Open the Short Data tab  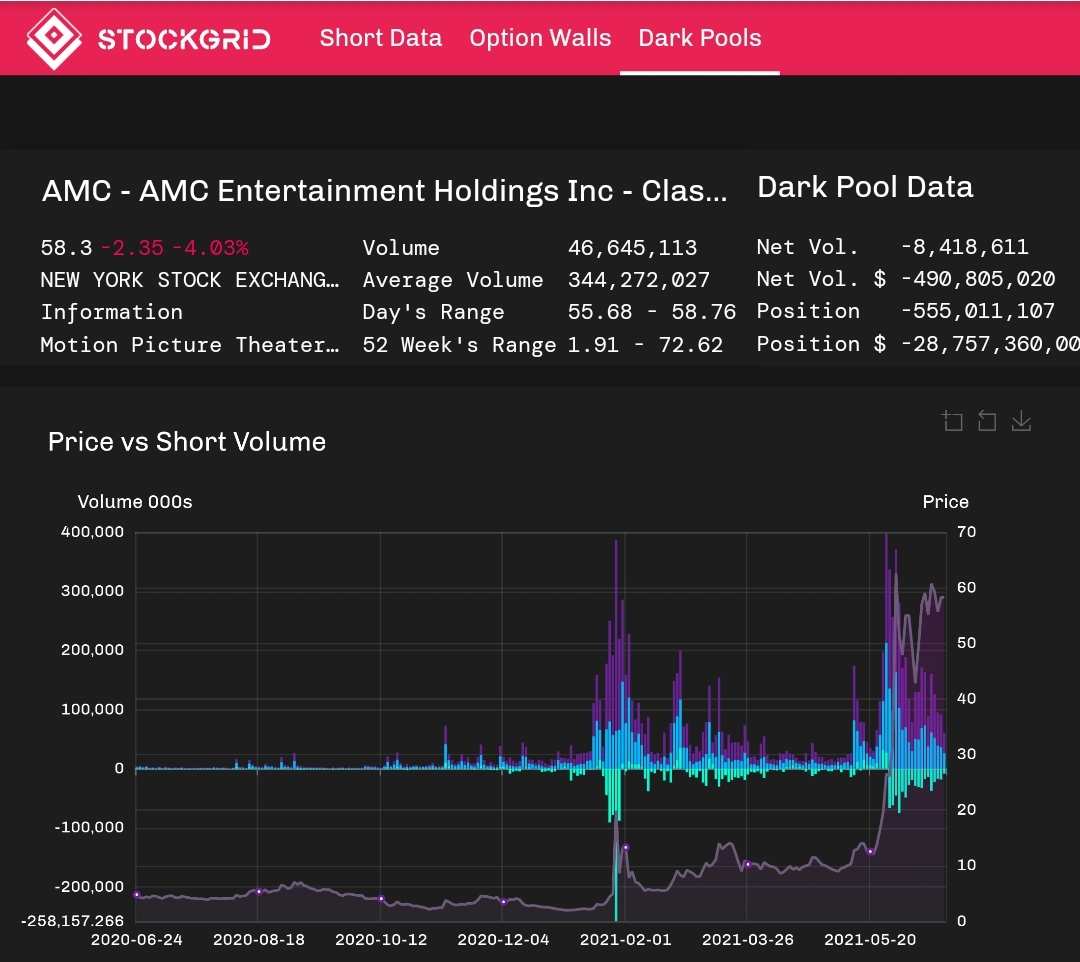pyautogui.click(x=380, y=38)
